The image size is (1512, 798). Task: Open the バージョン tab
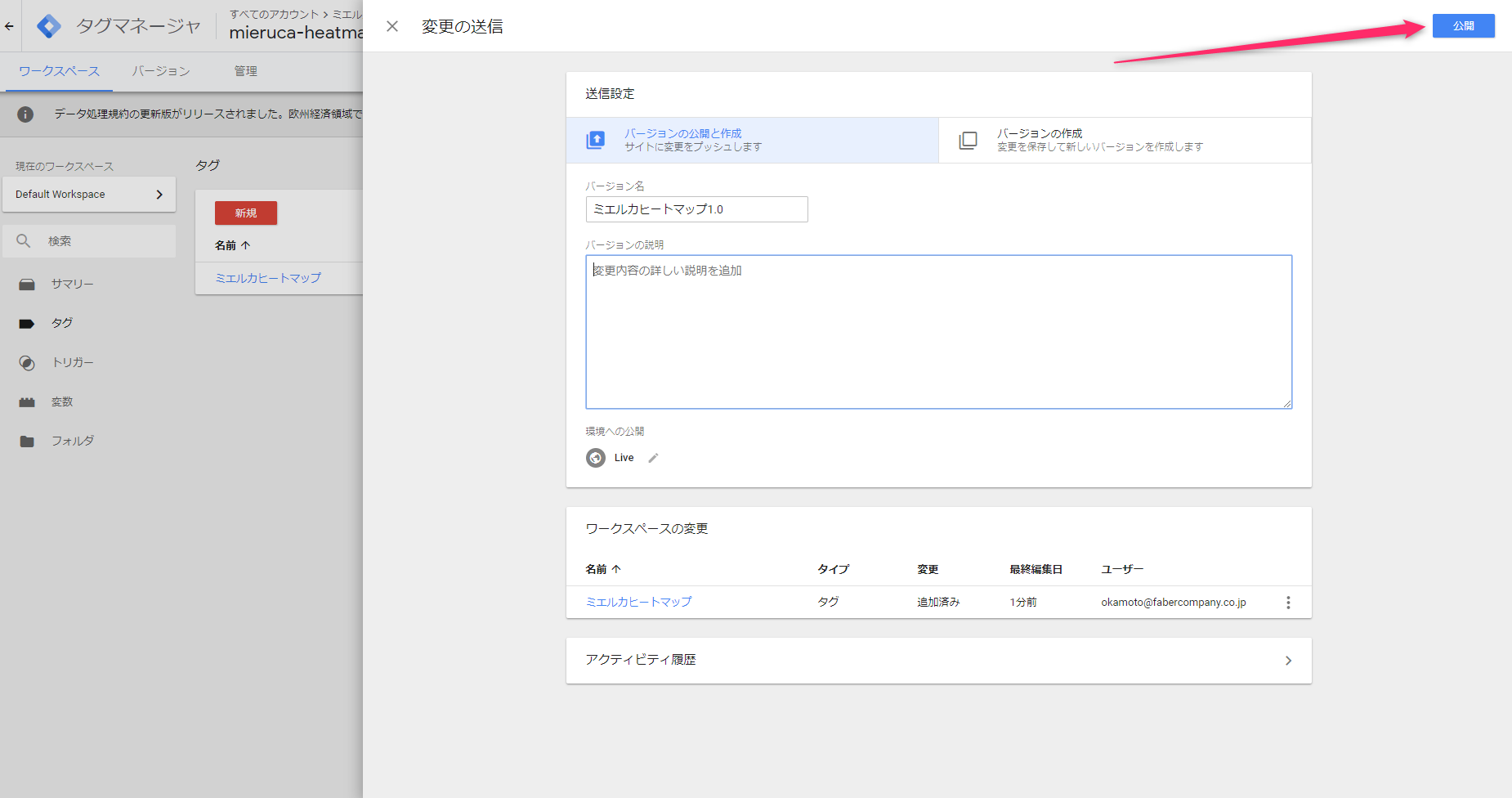[x=161, y=71]
